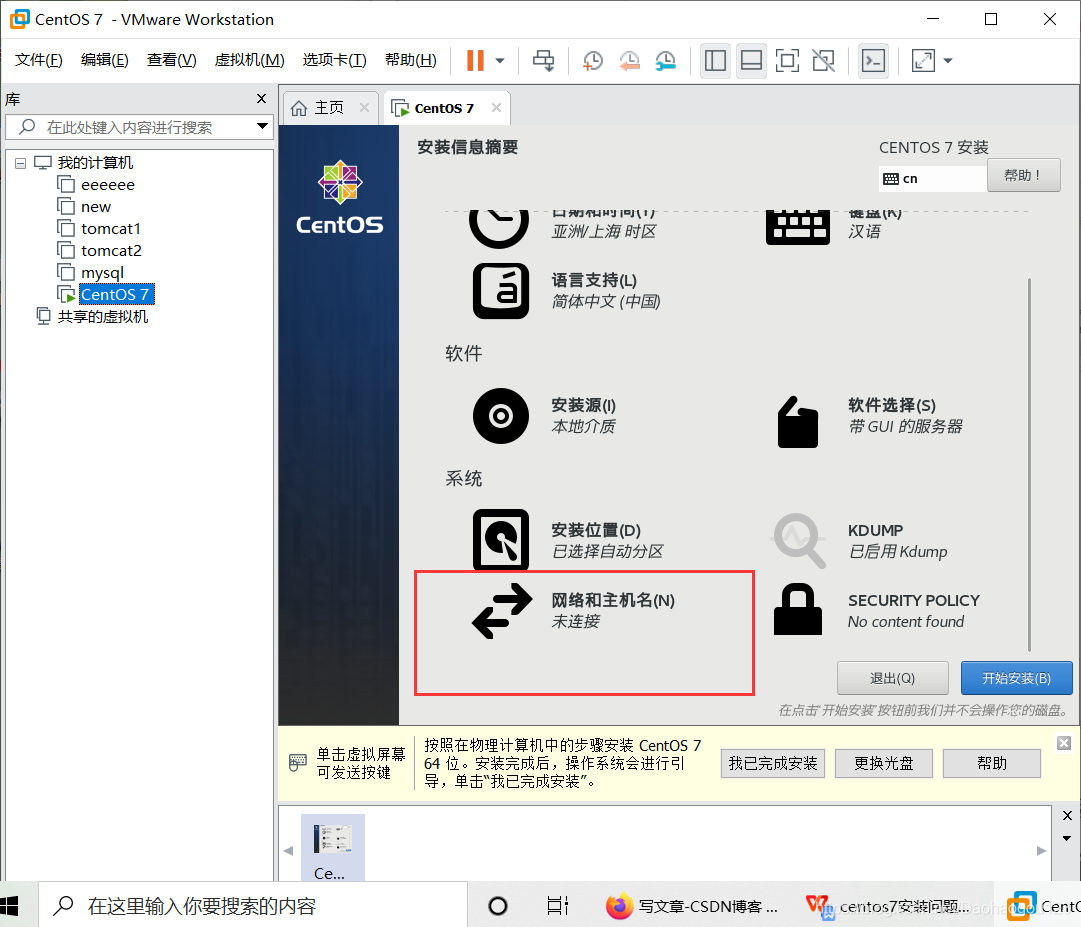Open 安装位置(D) disk icon

(501, 540)
